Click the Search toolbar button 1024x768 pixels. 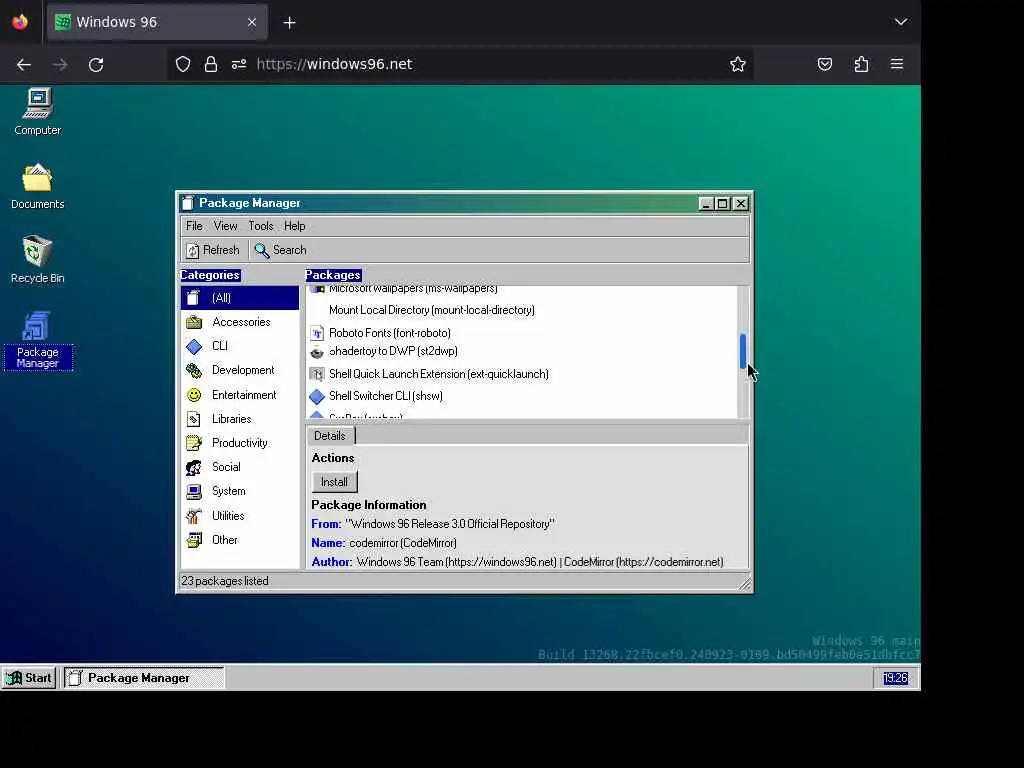281,250
